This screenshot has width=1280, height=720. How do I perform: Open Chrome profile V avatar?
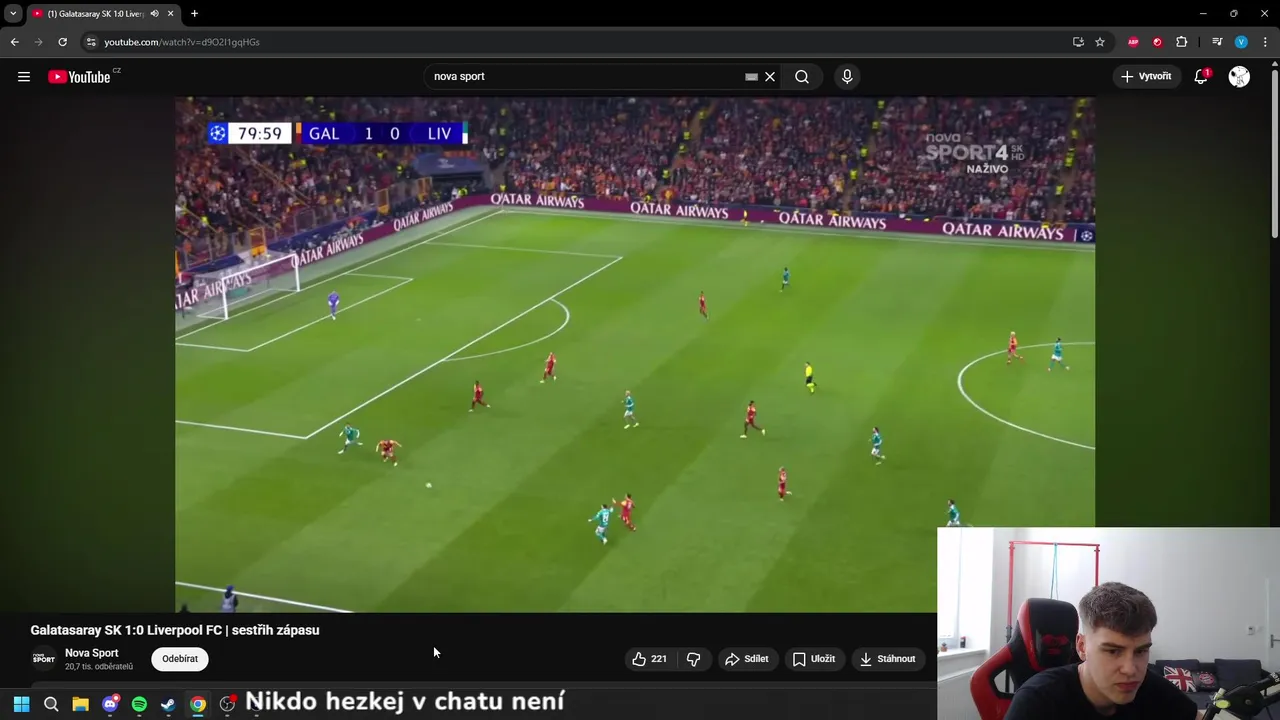(1241, 42)
